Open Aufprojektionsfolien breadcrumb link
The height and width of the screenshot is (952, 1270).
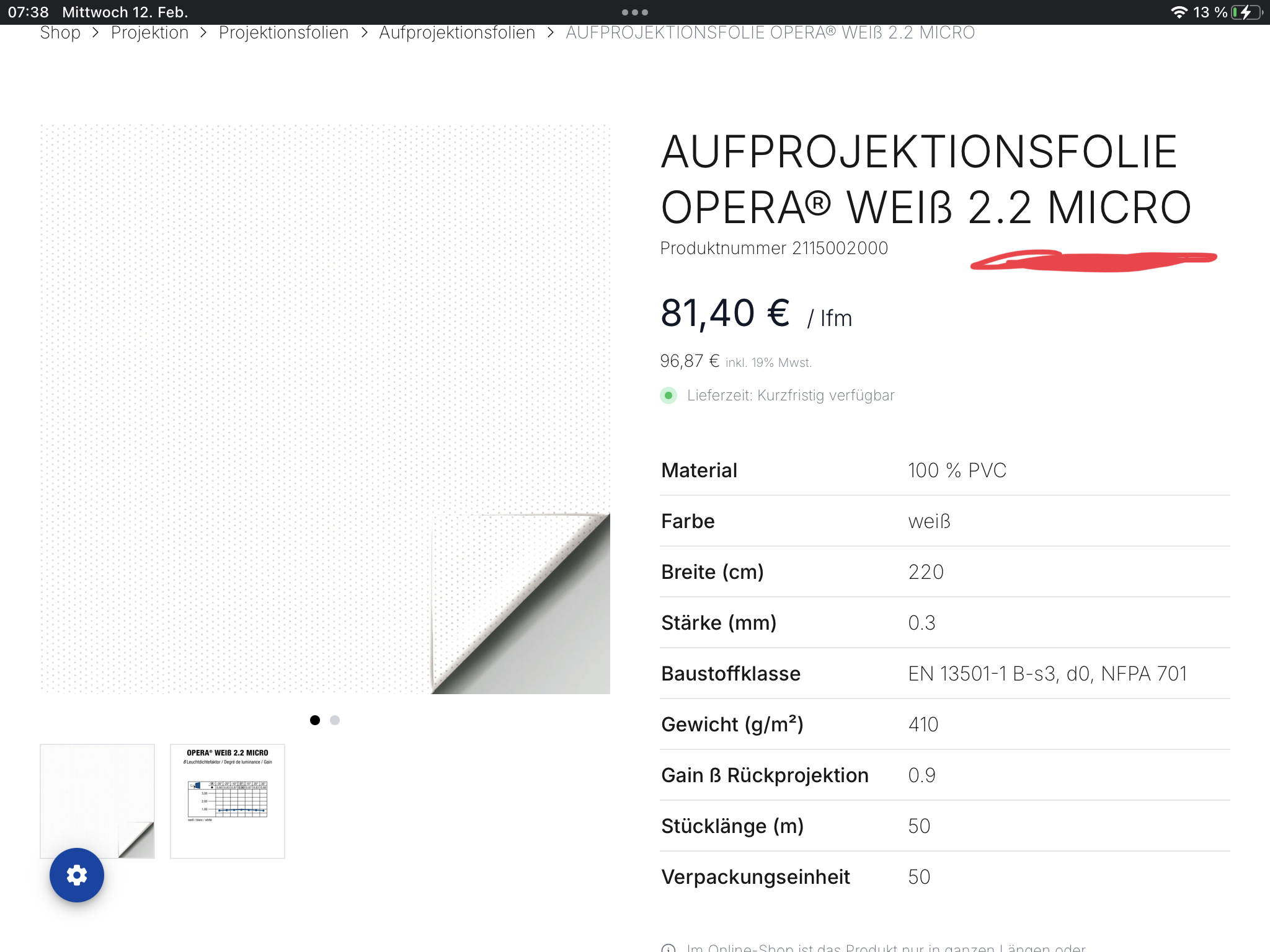[457, 32]
